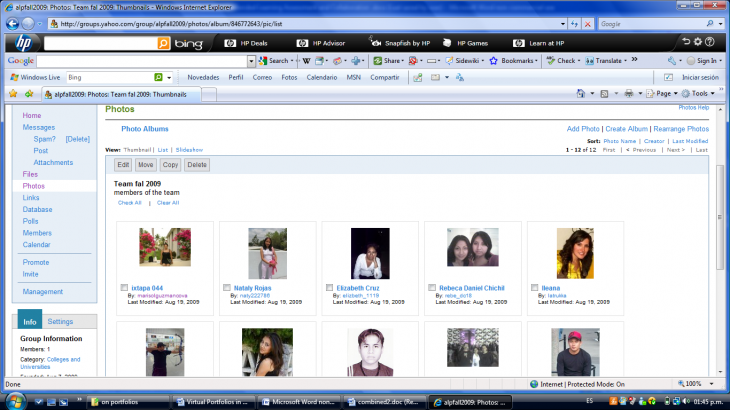Screen dimensions: 730x410
Task: Open the Slideshow view link
Action: tap(189, 150)
